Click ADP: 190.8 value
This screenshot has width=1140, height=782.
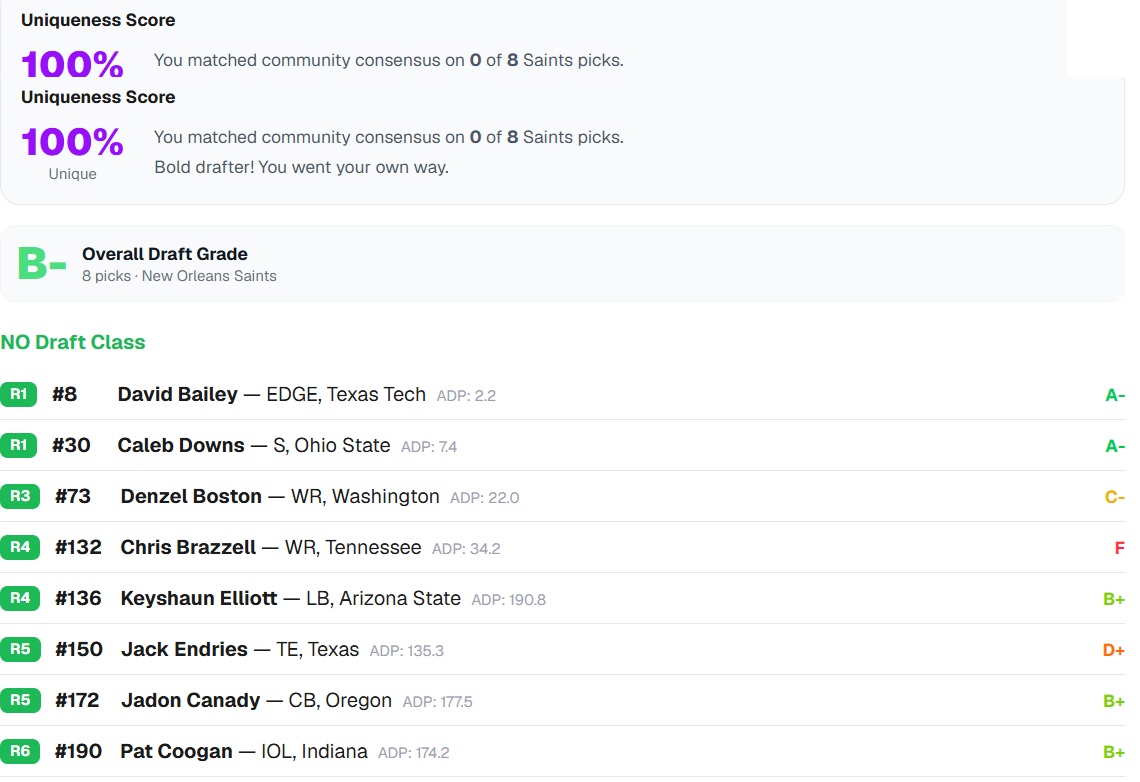click(x=509, y=599)
